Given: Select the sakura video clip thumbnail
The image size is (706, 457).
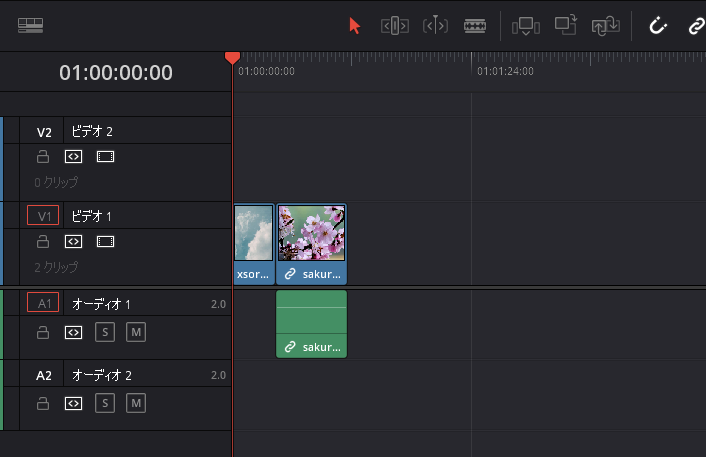Looking at the screenshot, I should (x=312, y=233).
